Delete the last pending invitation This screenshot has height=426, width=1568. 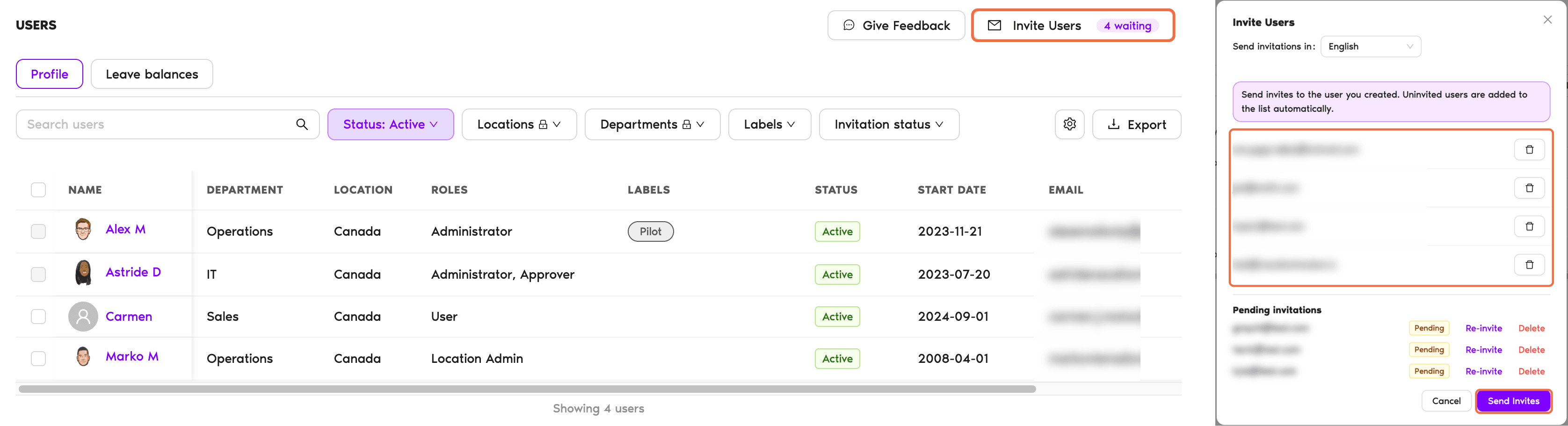tap(1532, 371)
